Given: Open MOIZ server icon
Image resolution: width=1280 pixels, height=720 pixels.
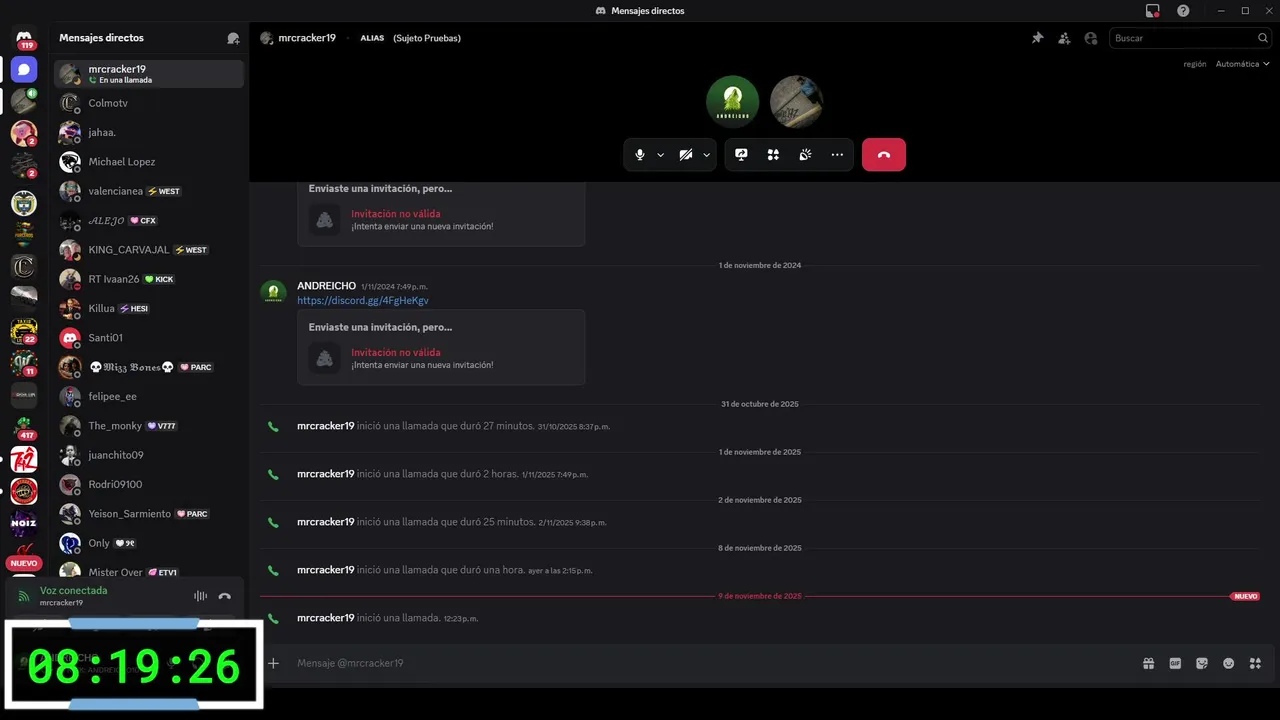Looking at the screenshot, I should (24, 524).
